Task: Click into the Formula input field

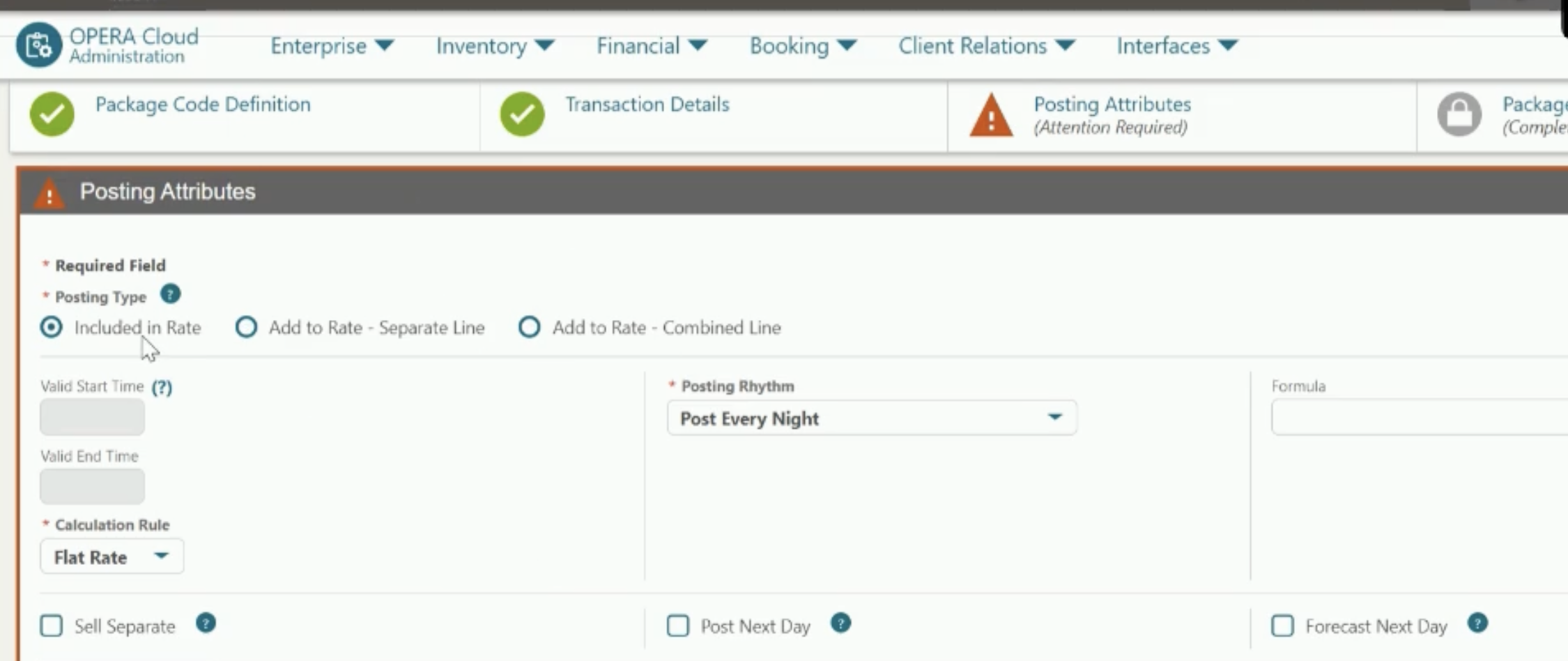Action: pos(1419,418)
